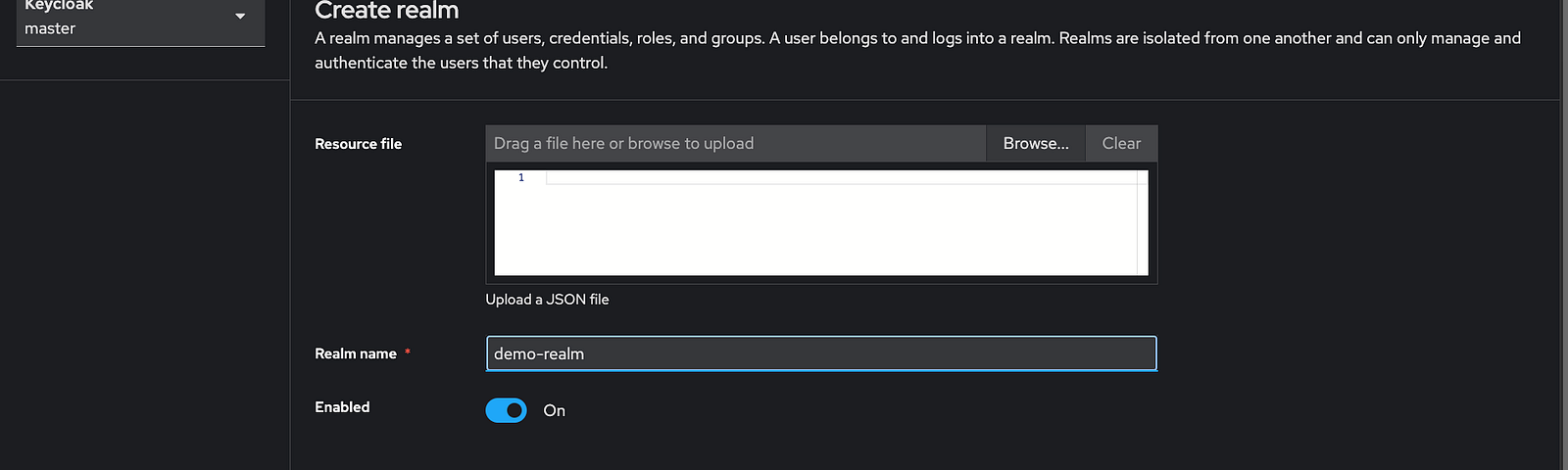The image size is (1568, 470).
Task: Click the editor's right-side overview ruler
Action: coord(1143,222)
